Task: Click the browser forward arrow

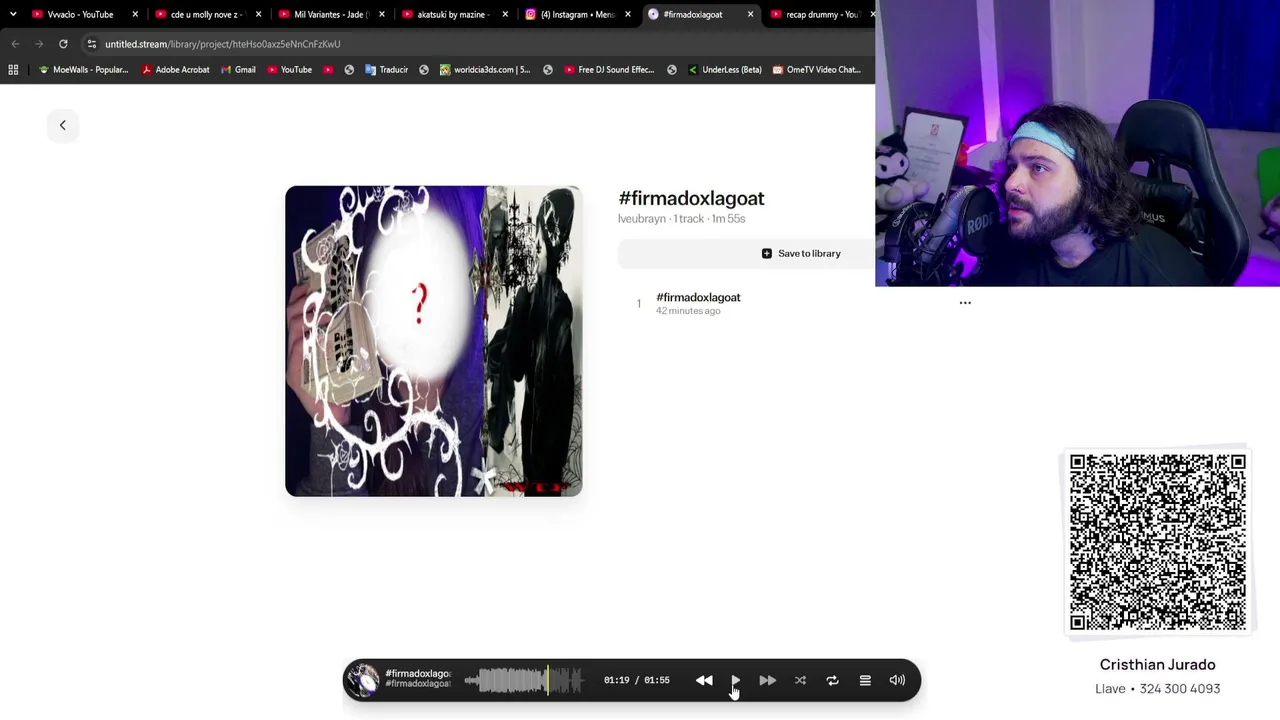Action: tap(39, 44)
